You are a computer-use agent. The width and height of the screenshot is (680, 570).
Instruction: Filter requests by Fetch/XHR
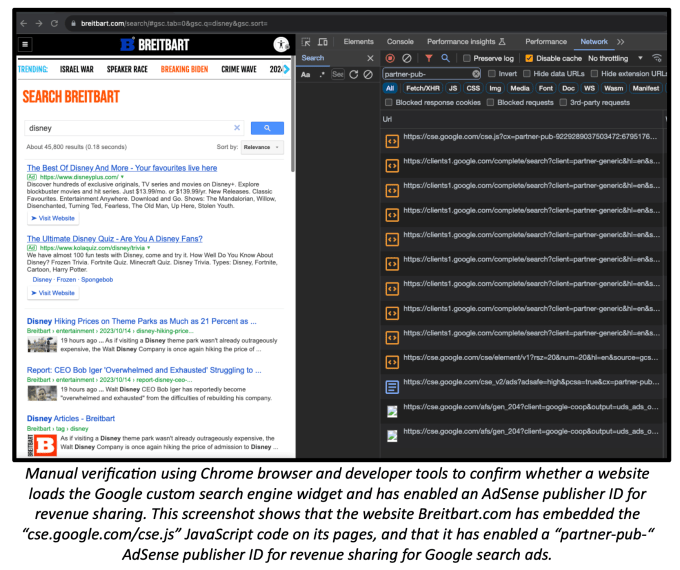tap(423, 88)
